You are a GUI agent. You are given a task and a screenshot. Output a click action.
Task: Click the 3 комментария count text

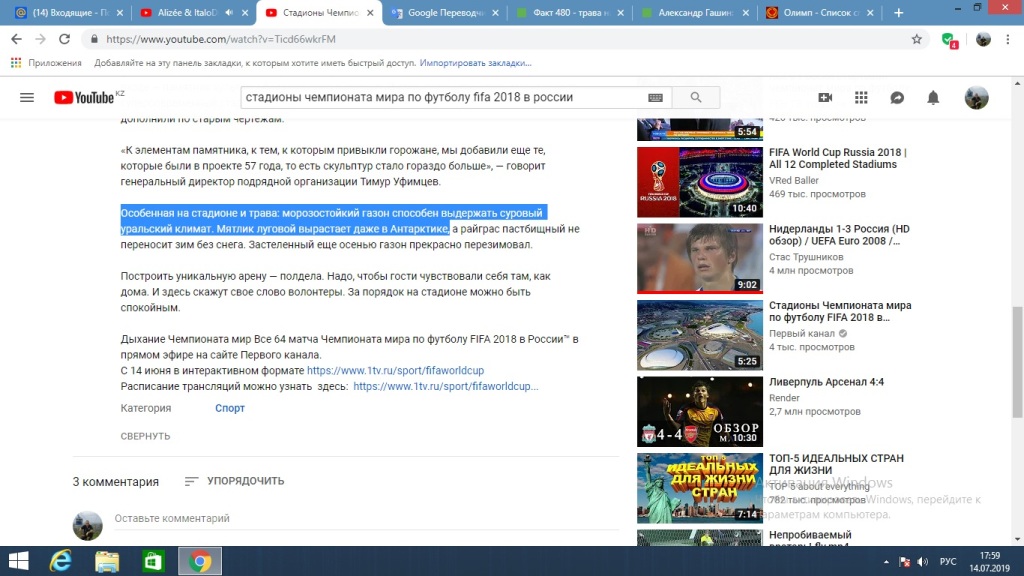[116, 481]
